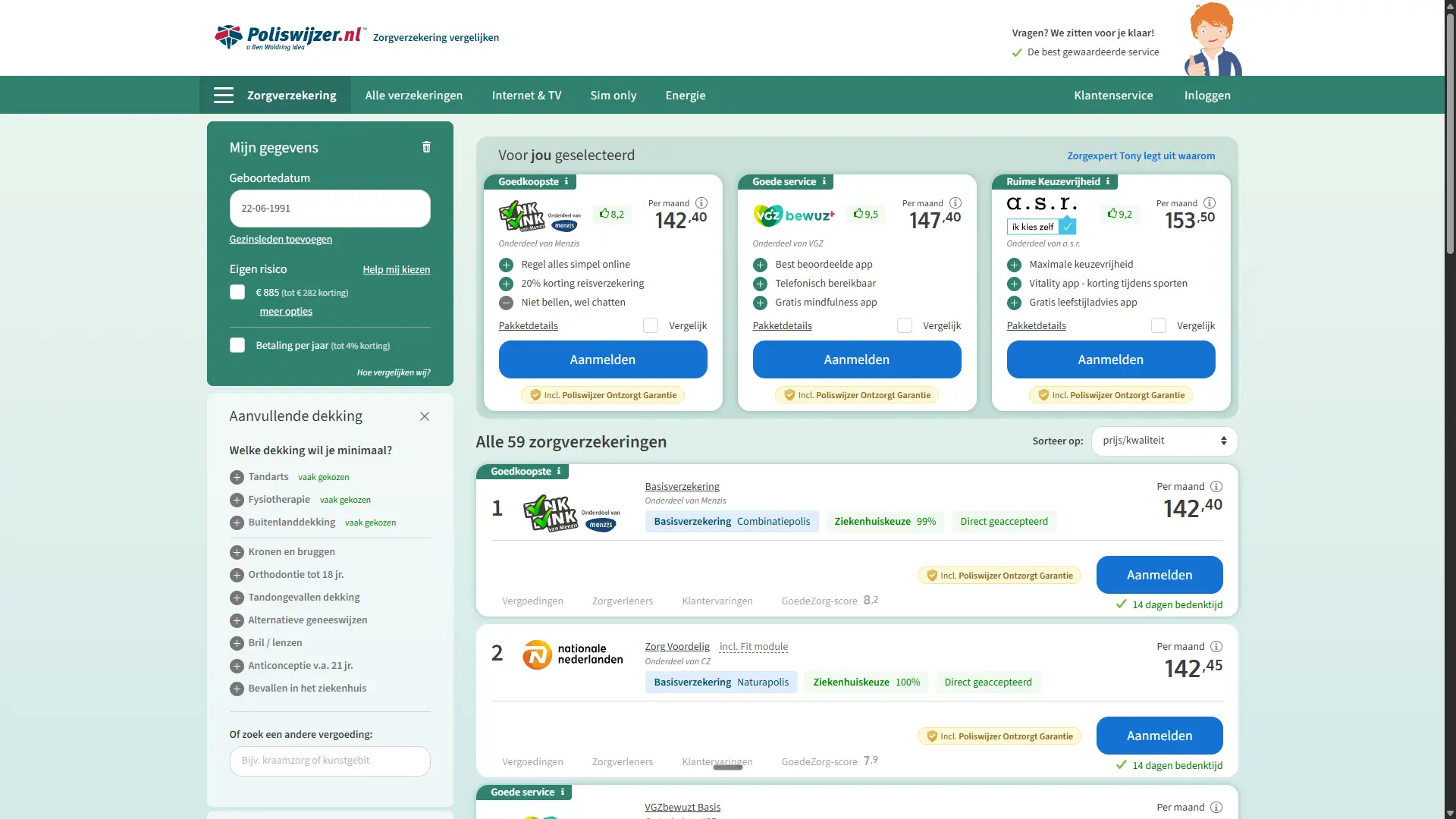Add Tandarts coverage with plus icon

237,477
